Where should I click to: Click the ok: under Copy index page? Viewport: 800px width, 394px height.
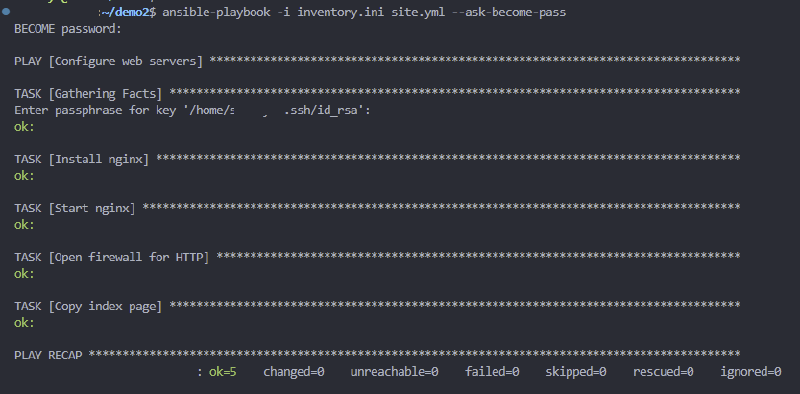24,323
